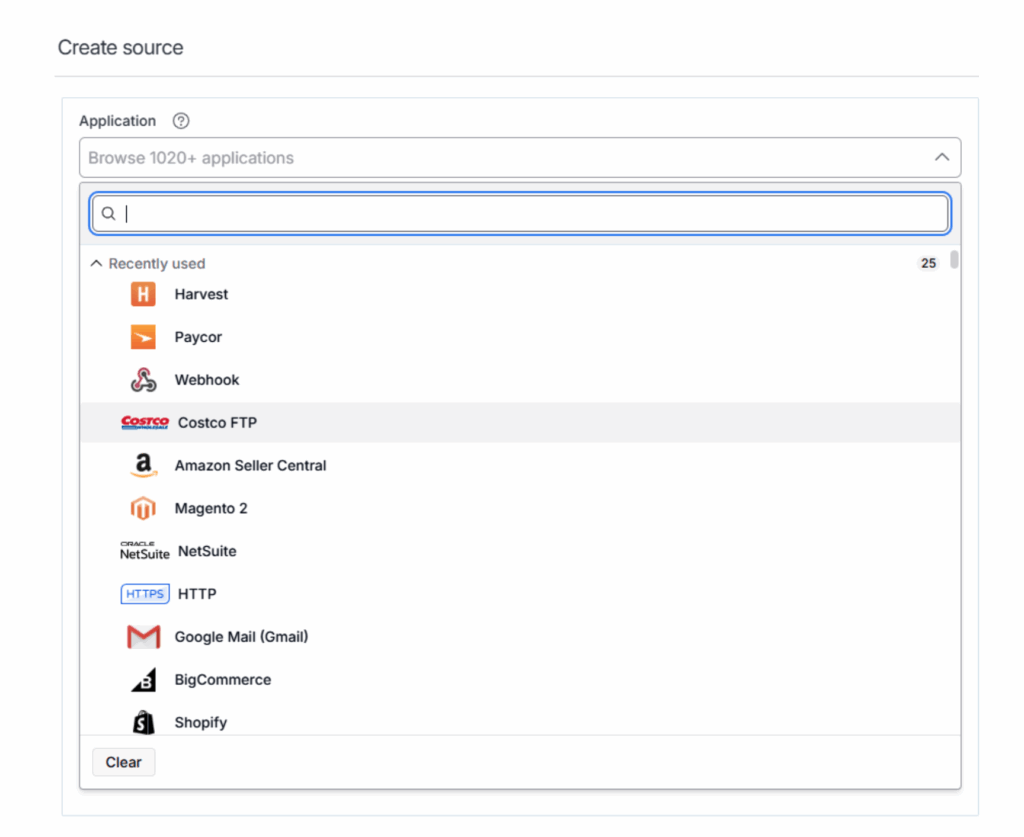The height and width of the screenshot is (837, 1024).
Task: Click the Shopify bag icon
Action: point(143,722)
